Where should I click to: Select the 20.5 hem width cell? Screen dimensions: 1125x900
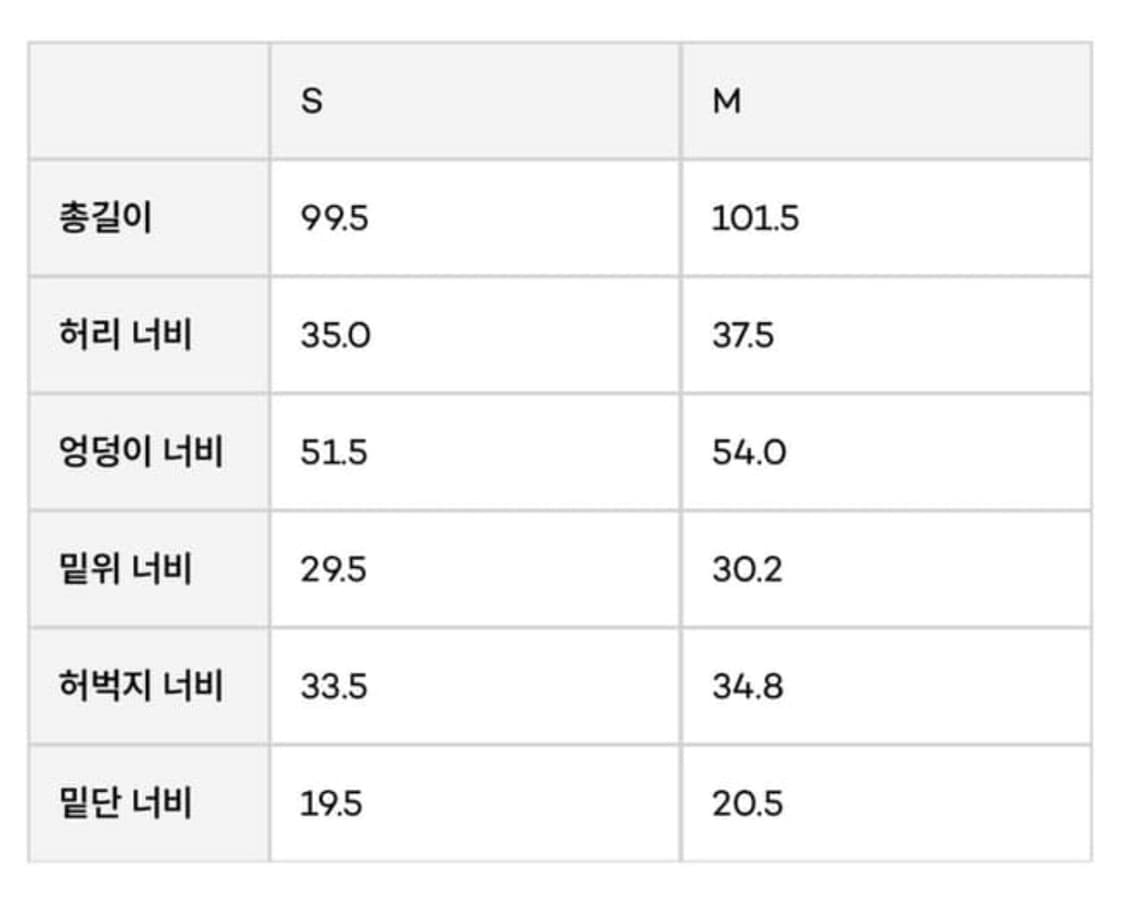click(x=747, y=803)
